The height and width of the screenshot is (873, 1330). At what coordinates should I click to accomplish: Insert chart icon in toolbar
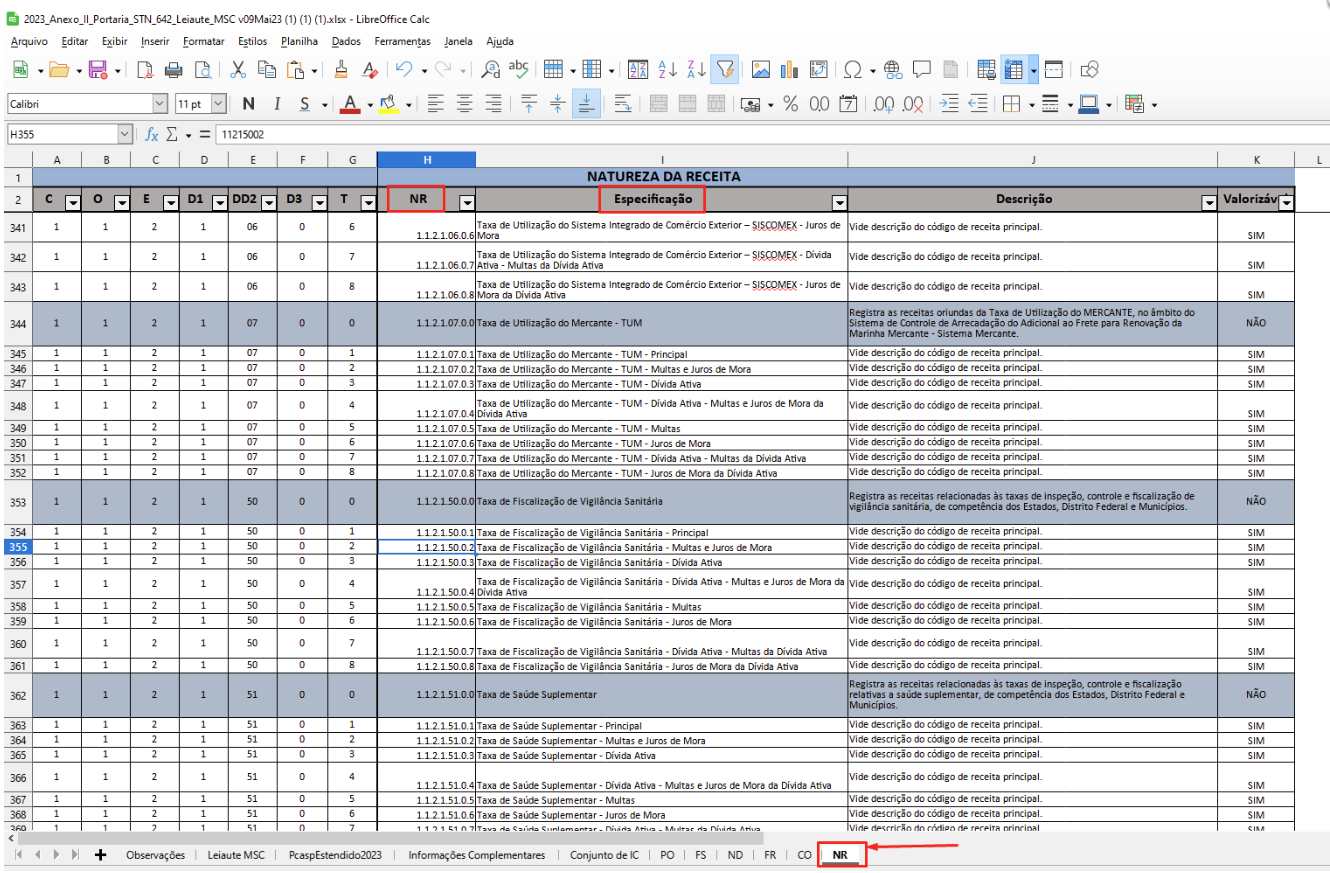click(x=790, y=69)
